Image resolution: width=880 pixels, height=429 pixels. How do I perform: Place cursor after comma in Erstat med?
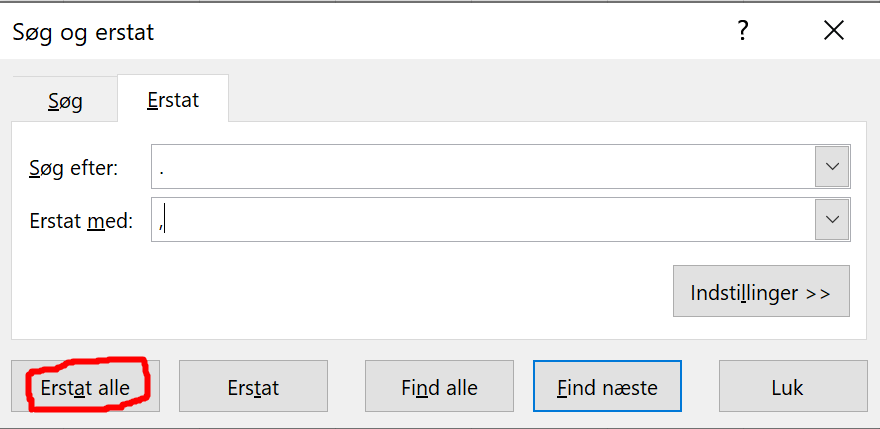165,221
